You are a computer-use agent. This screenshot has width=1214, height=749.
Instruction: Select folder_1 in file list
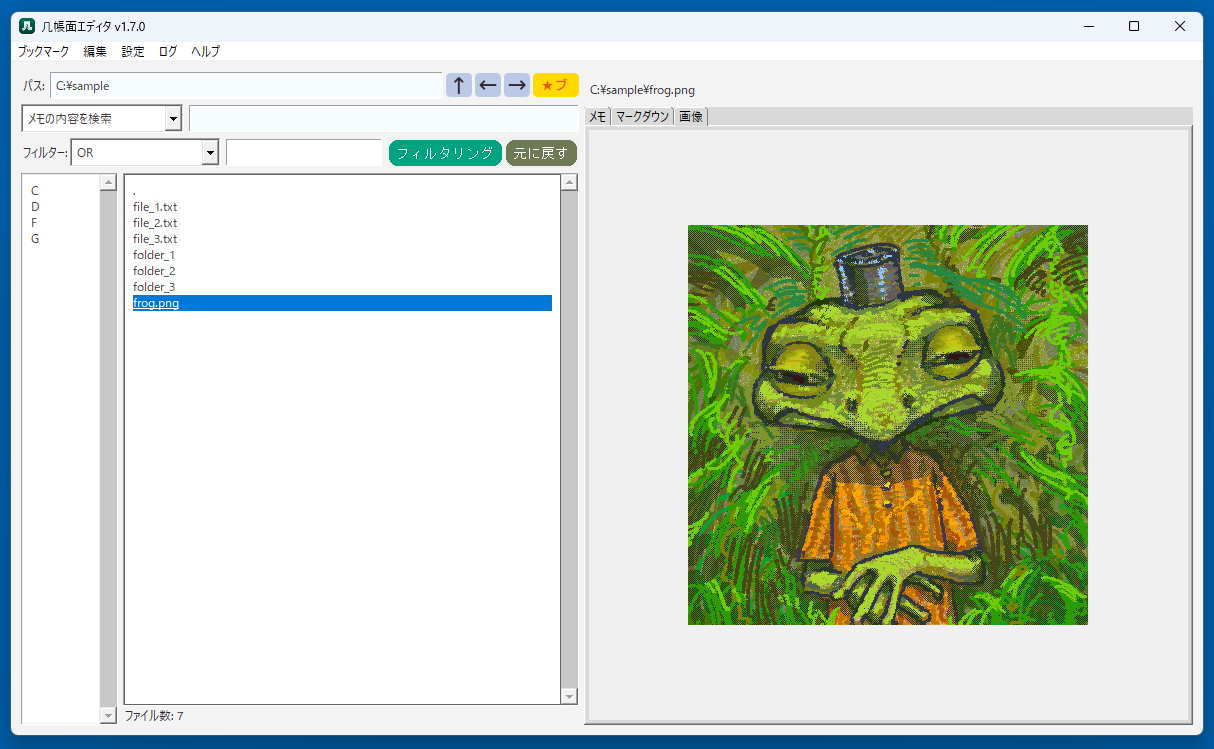(154, 255)
